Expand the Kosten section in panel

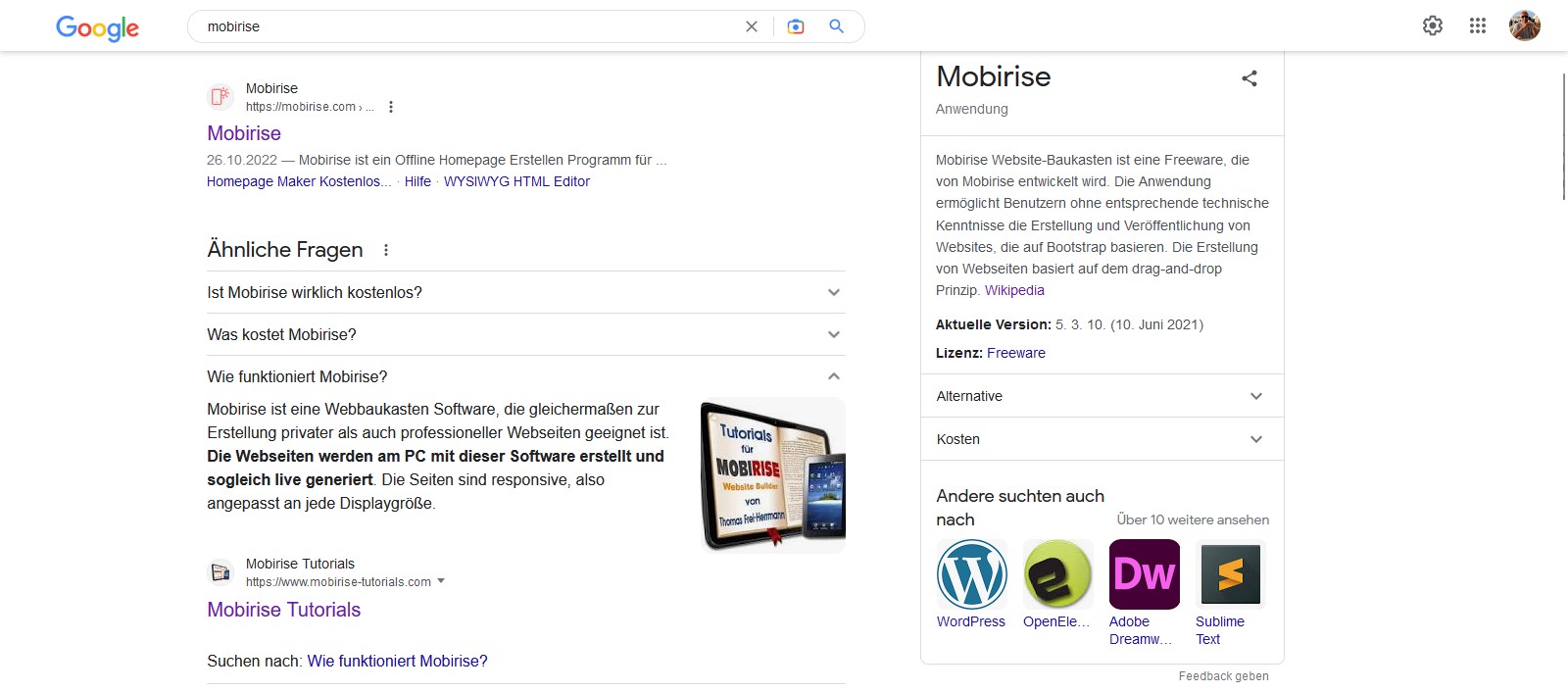point(1256,439)
